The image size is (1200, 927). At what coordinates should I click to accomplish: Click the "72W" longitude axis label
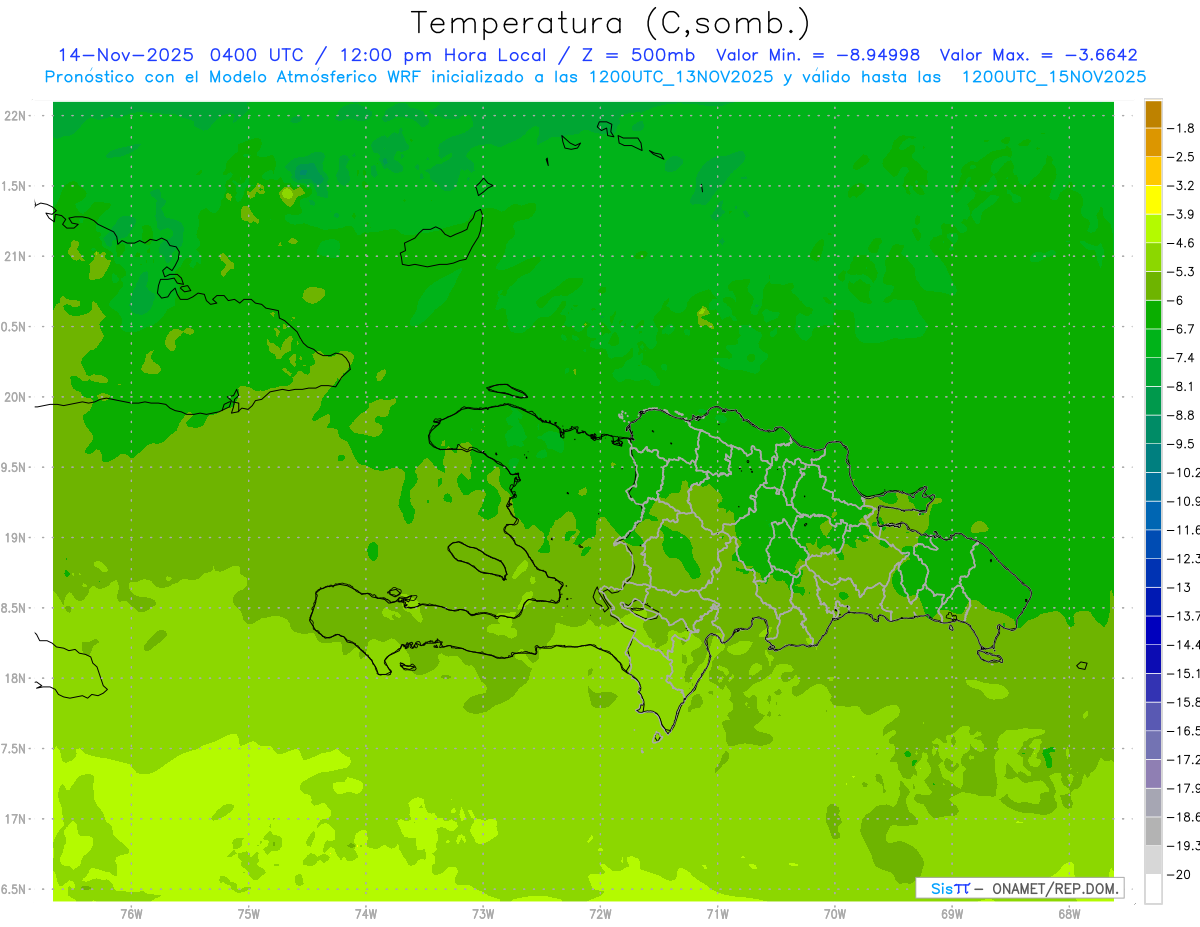coord(600,913)
